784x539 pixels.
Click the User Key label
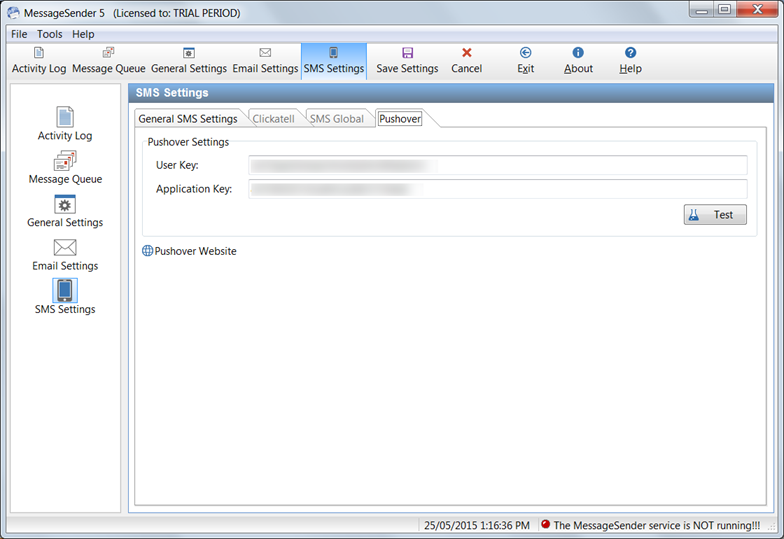click(177, 165)
